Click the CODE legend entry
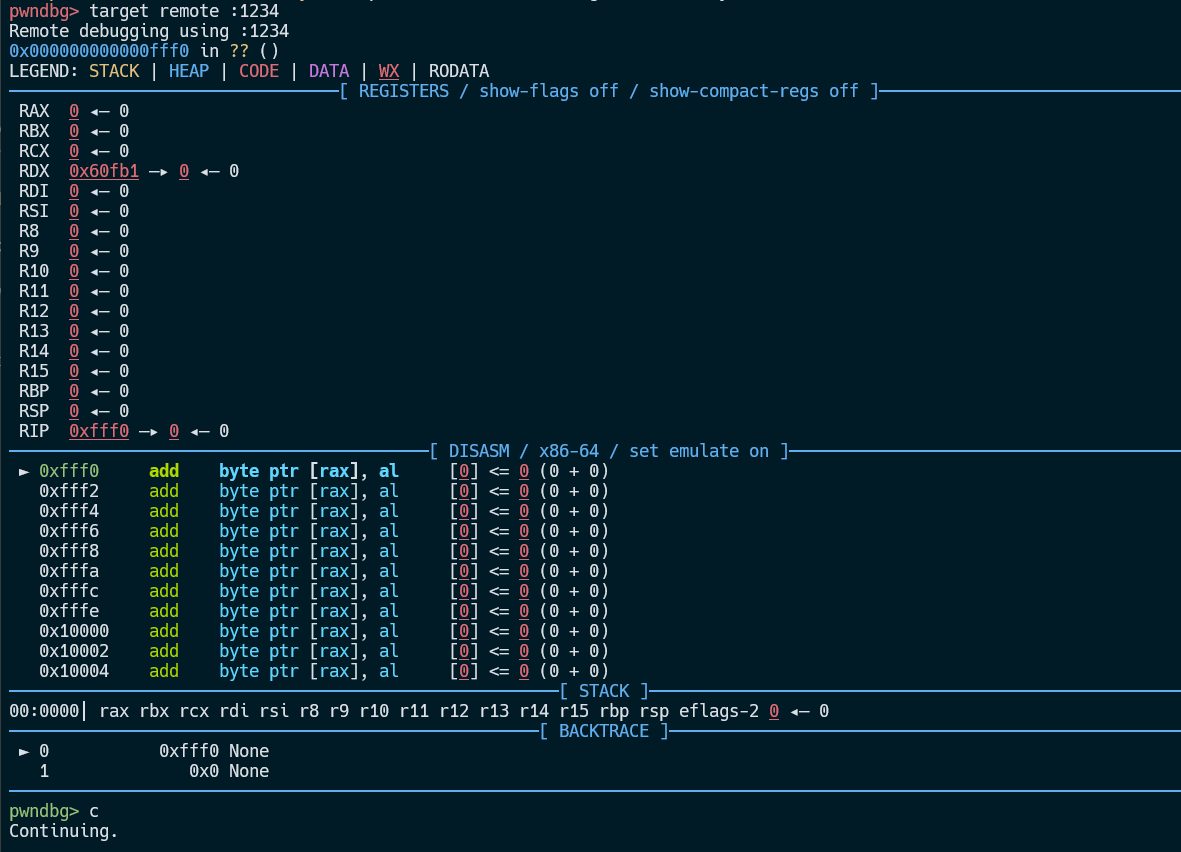This screenshot has height=852, width=1181. click(x=259, y=71)
